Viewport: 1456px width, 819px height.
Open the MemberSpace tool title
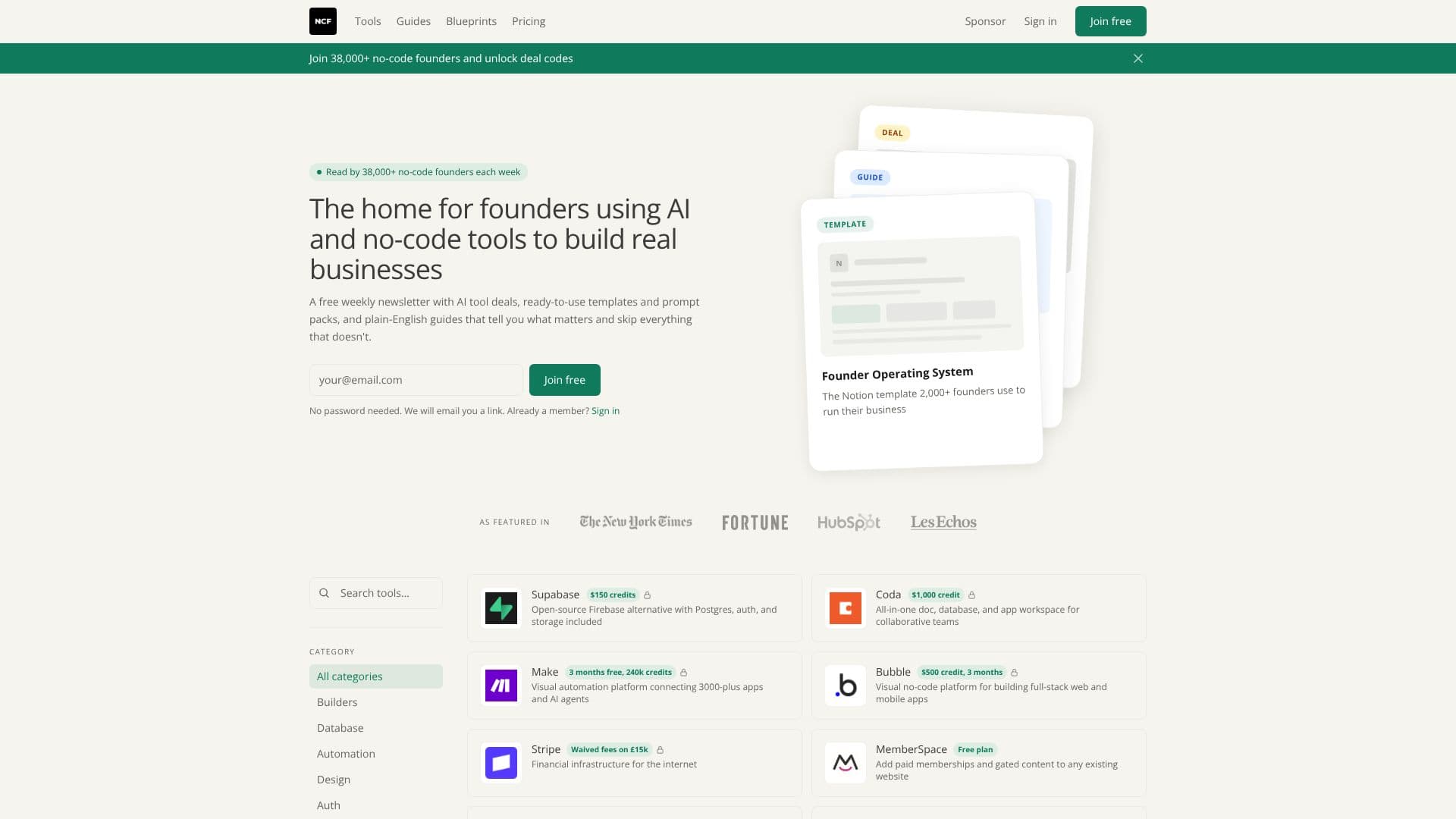[x=912, y=749]
